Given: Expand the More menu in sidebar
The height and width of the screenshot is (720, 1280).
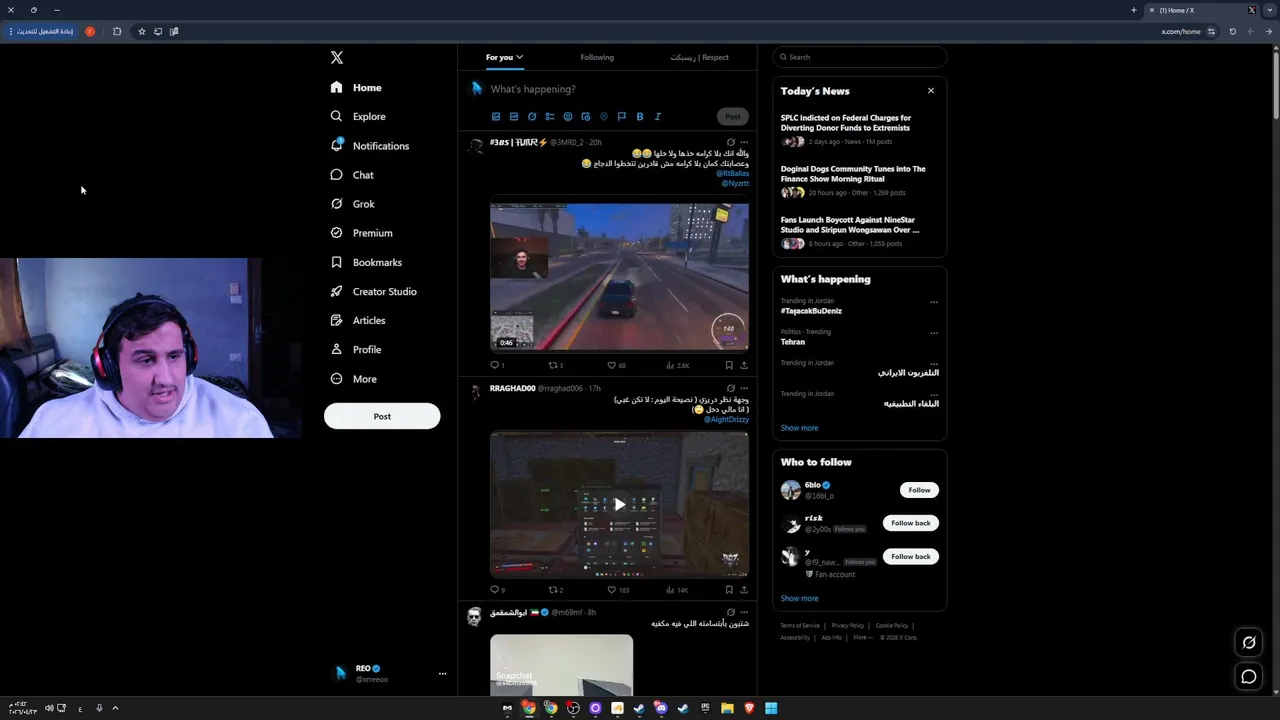Looking at the screenshot, I should (353, 379).
